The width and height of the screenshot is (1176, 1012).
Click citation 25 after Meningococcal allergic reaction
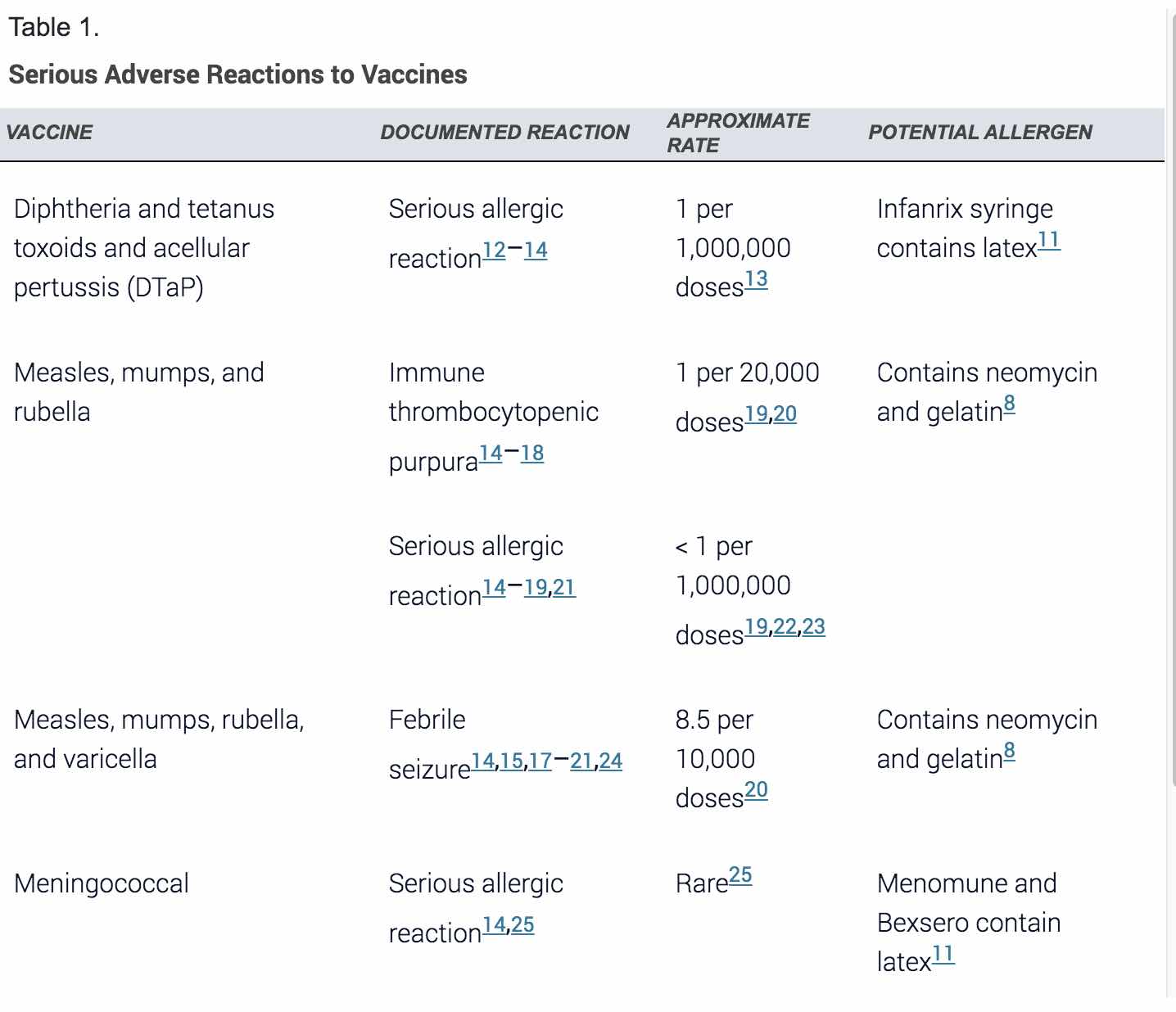point(522,925)
